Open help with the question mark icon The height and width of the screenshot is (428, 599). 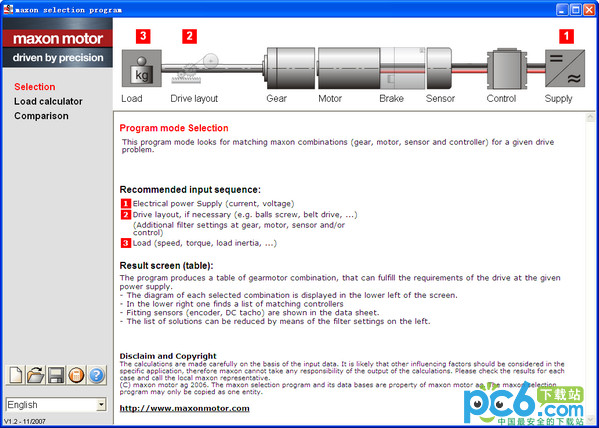click(x=97, y=375)
